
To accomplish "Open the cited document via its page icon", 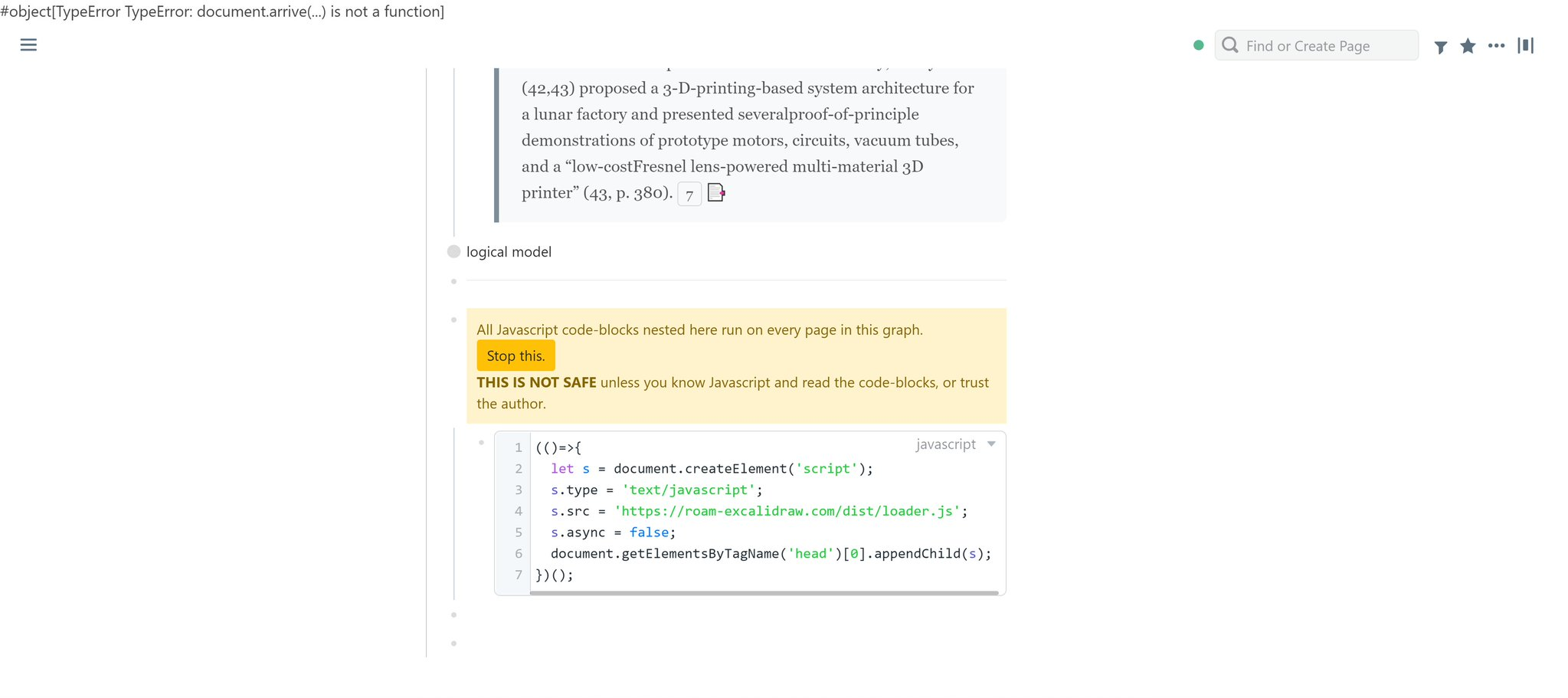I will [716, 193].
